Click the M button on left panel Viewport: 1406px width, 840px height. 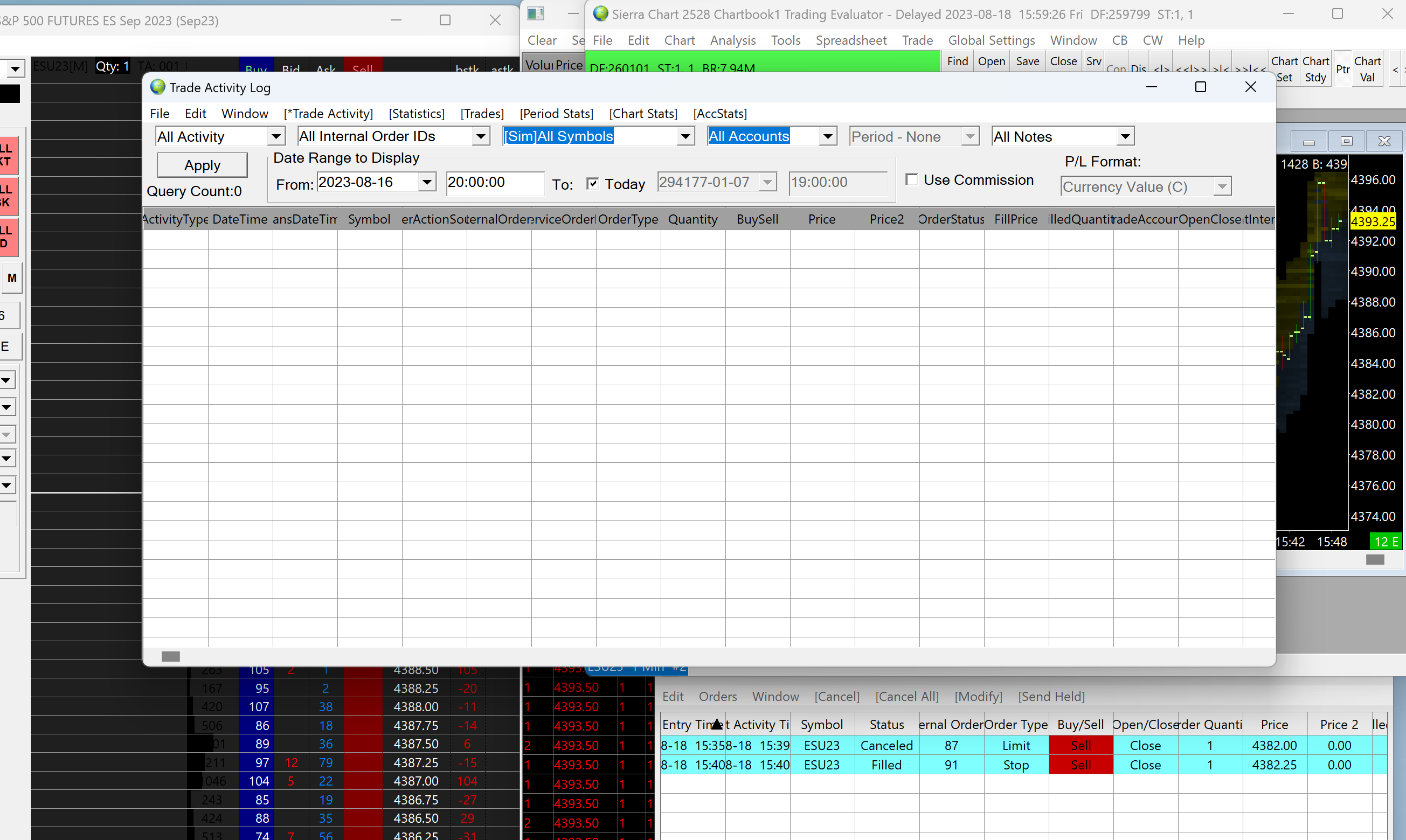click(12, 278)
